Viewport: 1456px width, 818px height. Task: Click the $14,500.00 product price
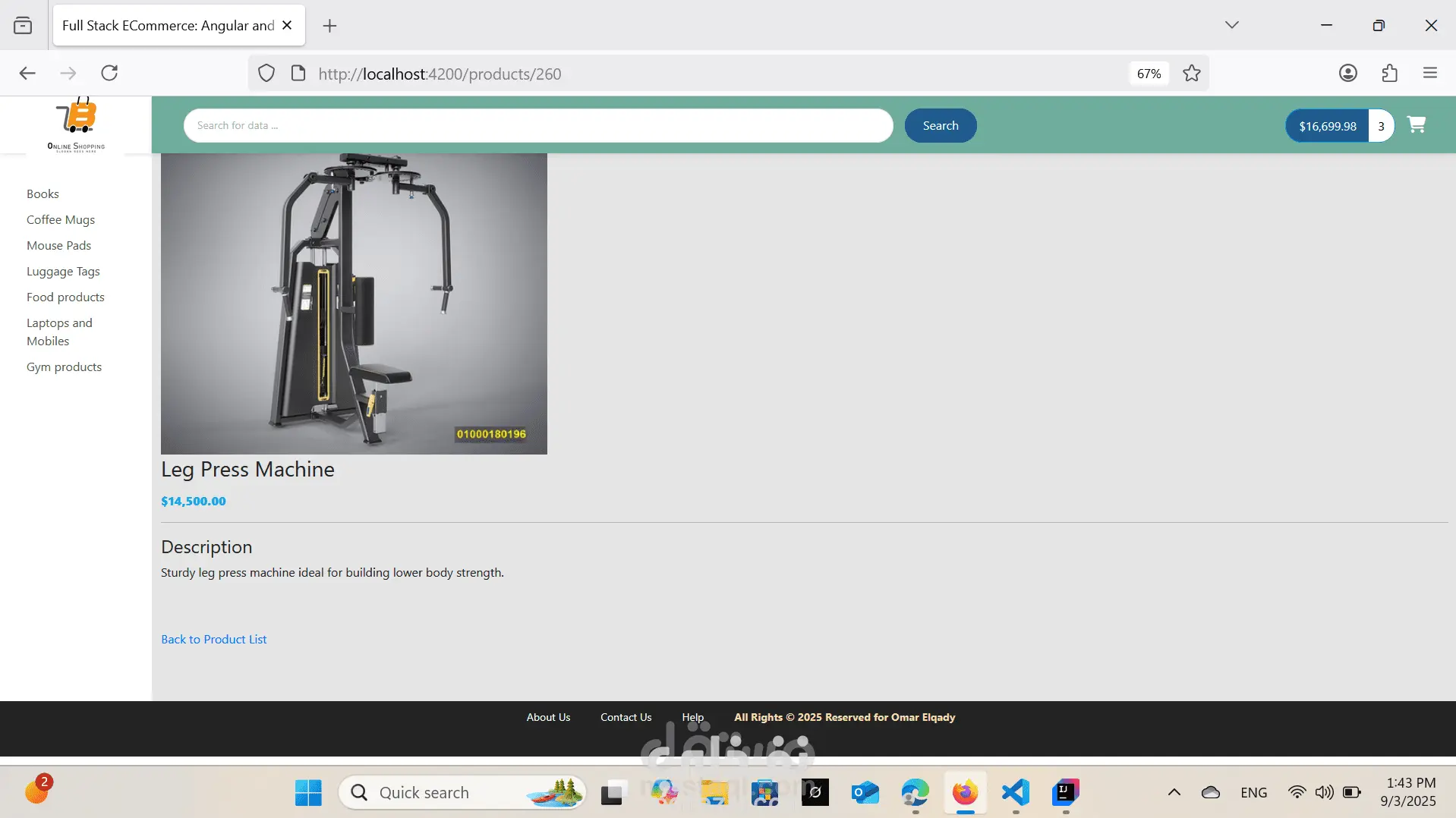(194, 502)
